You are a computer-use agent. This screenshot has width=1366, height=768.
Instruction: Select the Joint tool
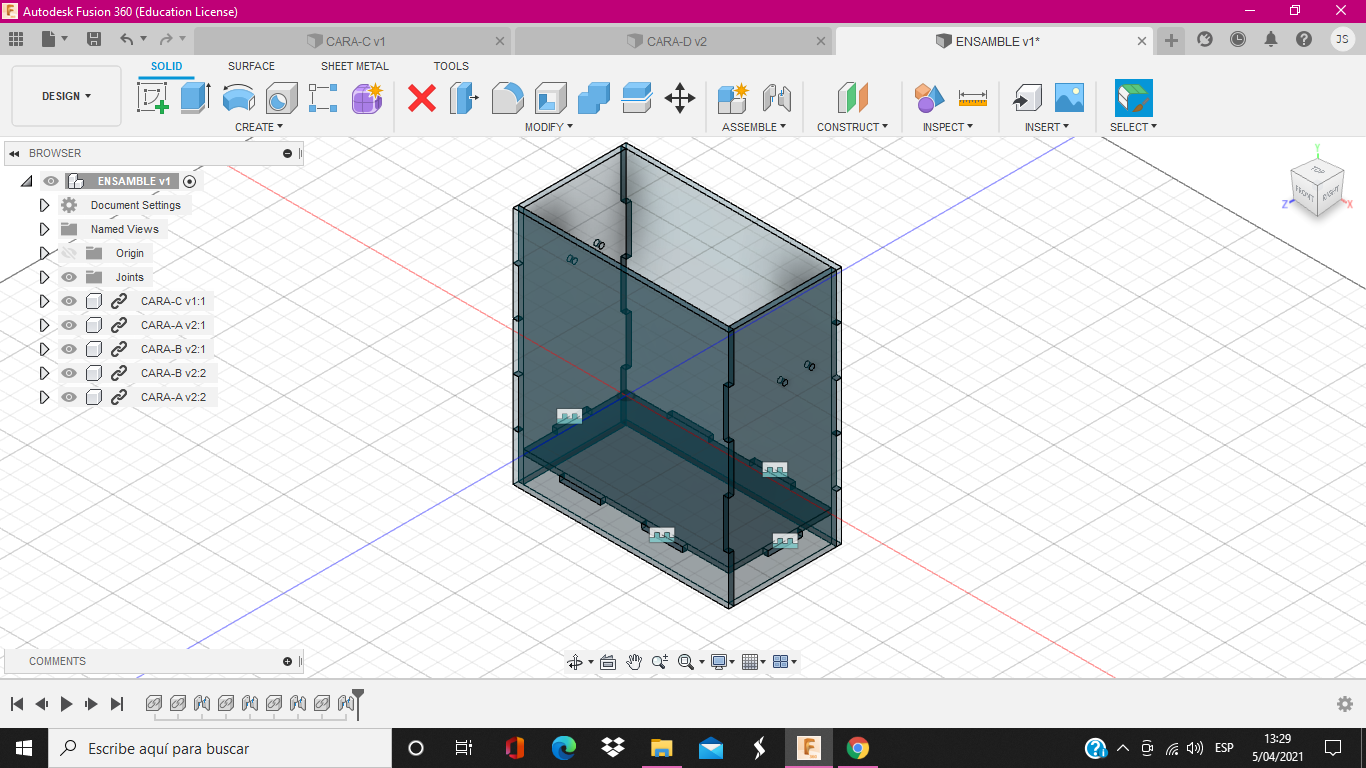coord(777,98)
